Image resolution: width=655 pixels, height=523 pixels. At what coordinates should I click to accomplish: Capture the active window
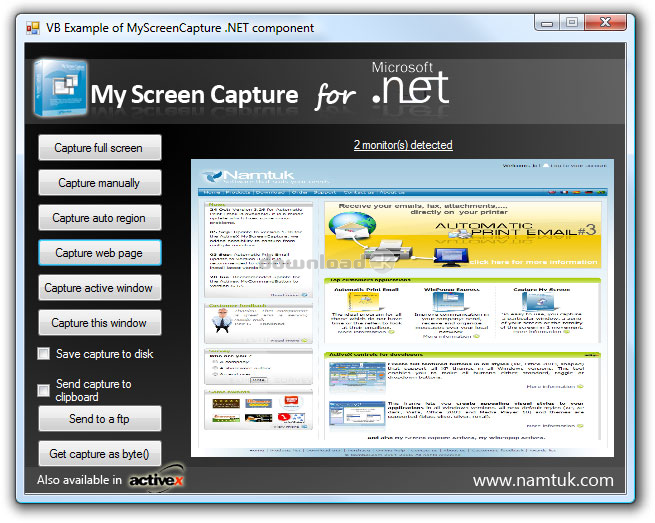[x=99, y=288]
